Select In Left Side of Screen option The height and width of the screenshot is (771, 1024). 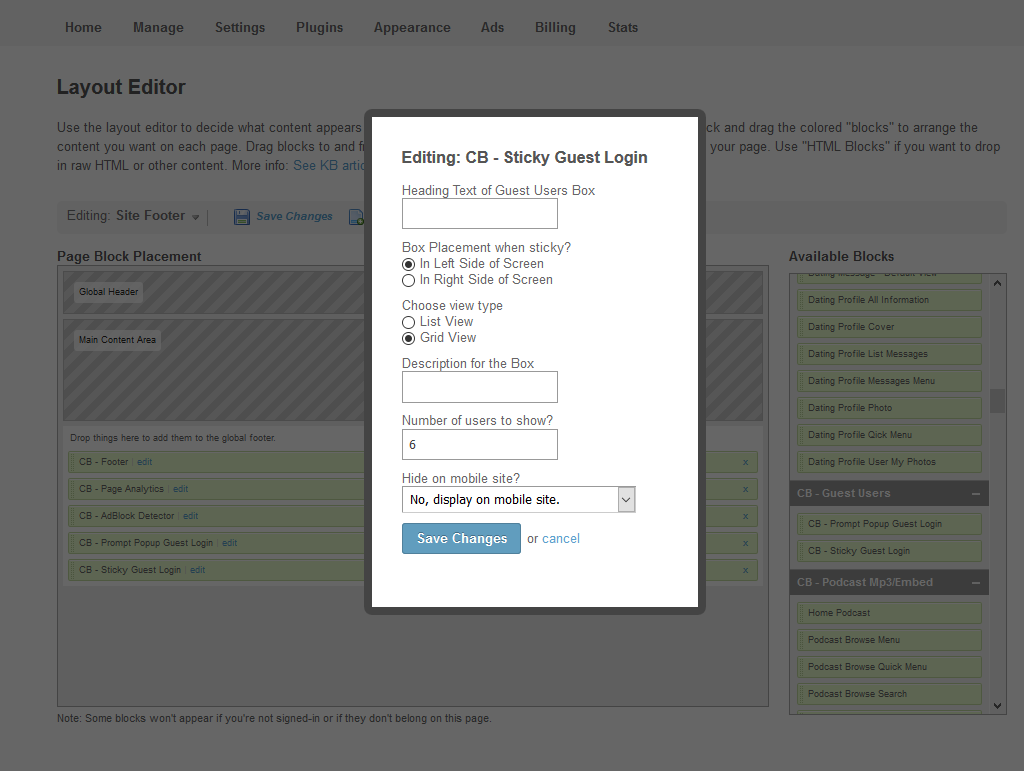point(408,264)
